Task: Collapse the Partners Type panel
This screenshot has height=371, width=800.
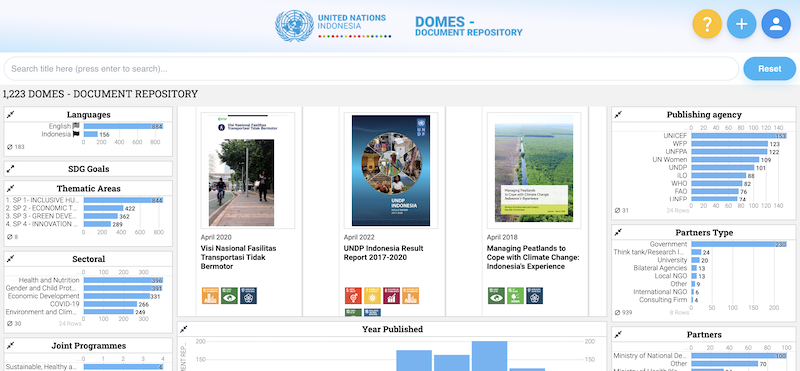Action: [618, 232]
